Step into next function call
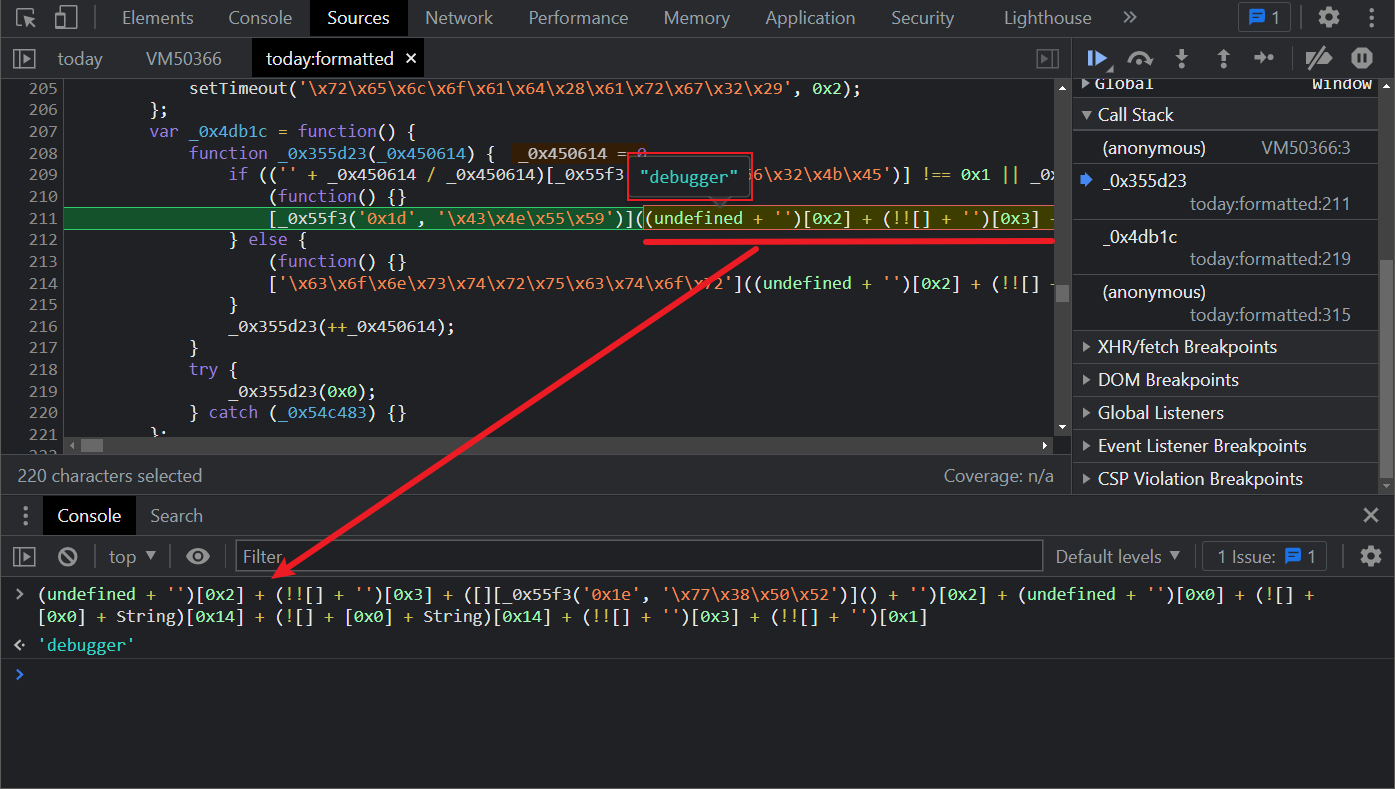 click(x=1182, y=59)
